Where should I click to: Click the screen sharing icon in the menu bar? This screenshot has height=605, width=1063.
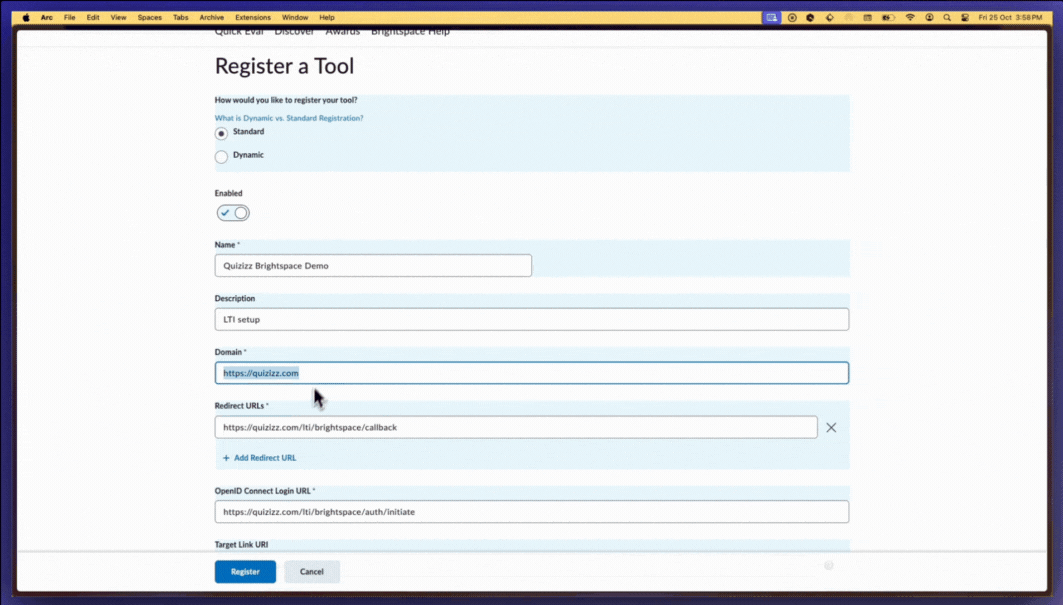(771, 18)
